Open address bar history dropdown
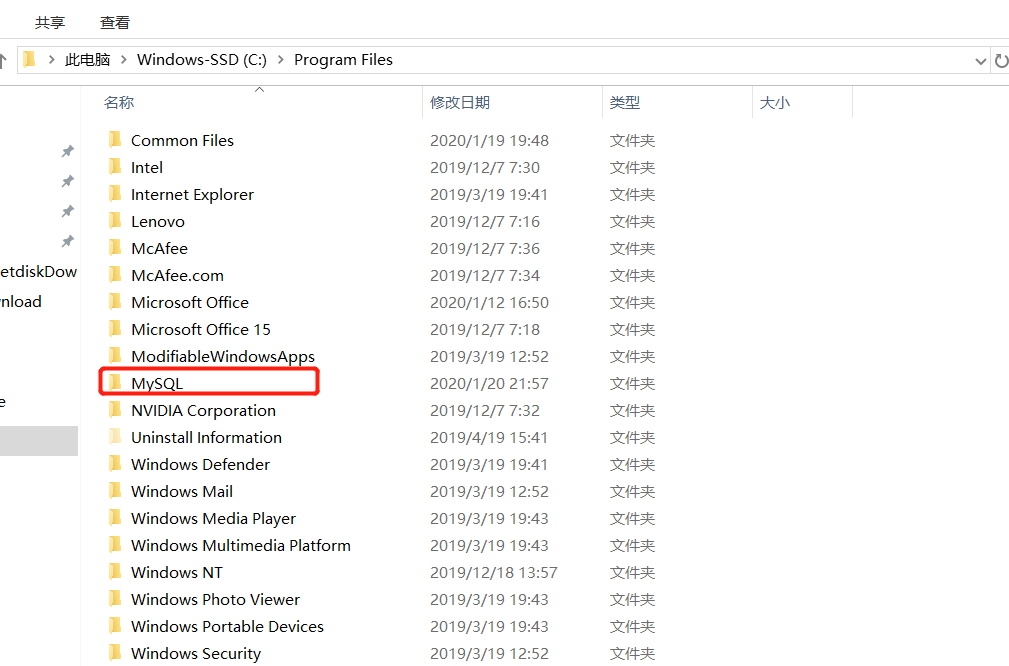The image size is (1009, 666). point(980,61)
